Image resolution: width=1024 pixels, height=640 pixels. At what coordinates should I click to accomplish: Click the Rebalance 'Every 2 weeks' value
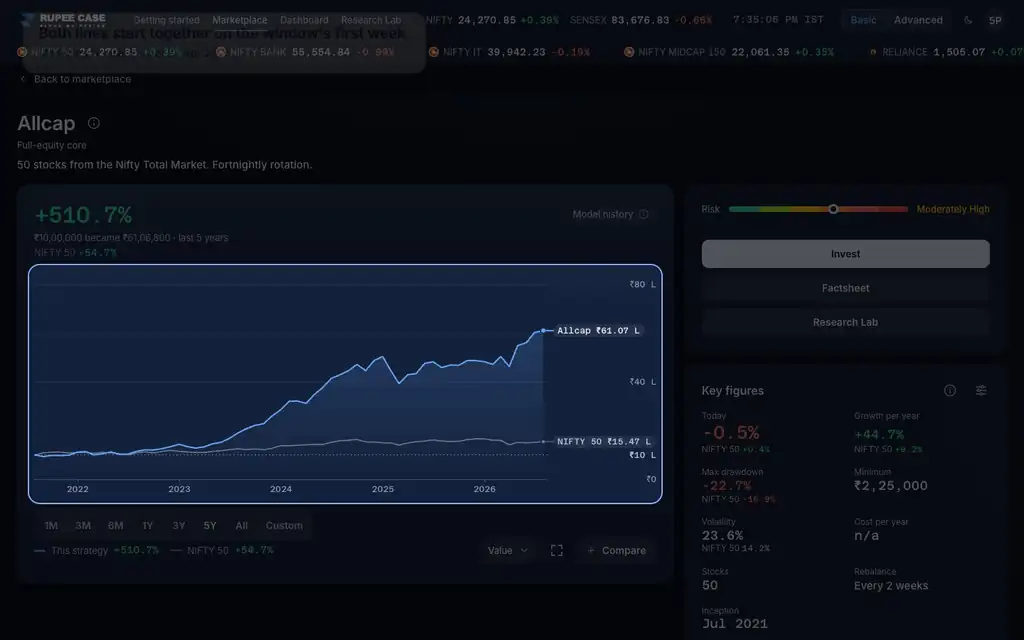tap(891, 586)
